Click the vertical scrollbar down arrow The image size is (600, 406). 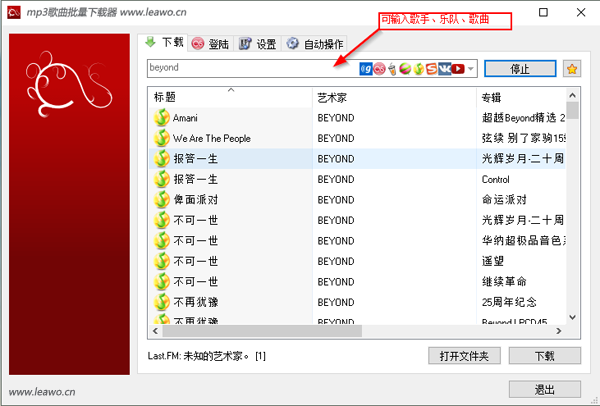coord(572,317)
